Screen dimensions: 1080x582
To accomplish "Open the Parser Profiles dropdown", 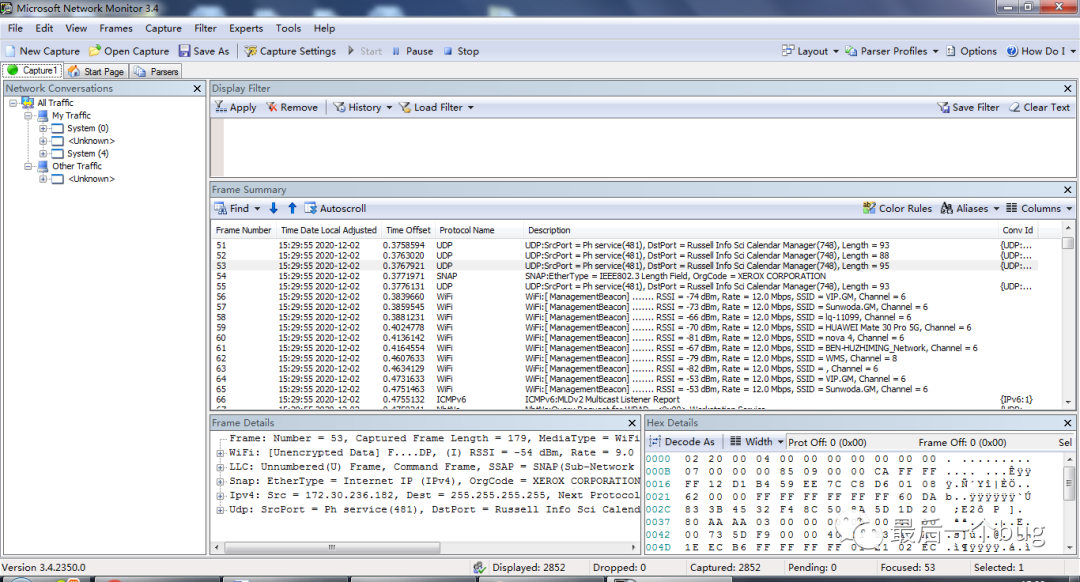I will (x=892, y=51).
